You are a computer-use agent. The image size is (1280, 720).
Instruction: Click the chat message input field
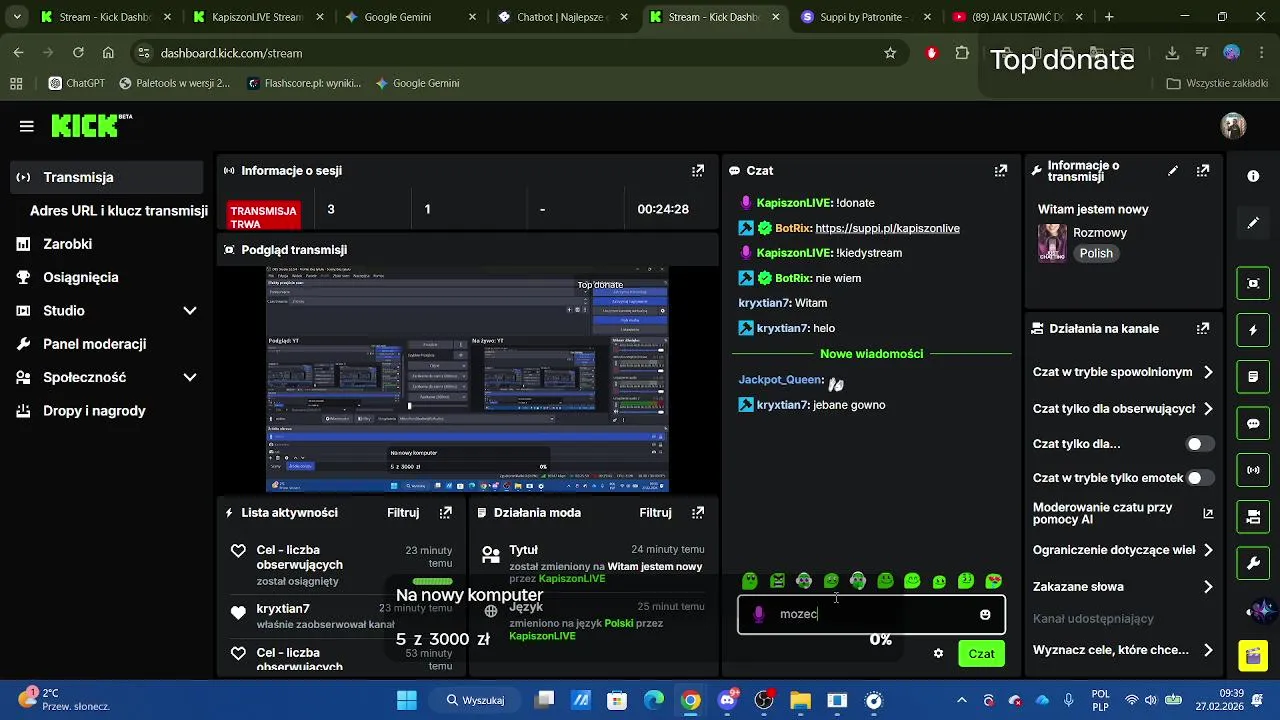[871, 614]
